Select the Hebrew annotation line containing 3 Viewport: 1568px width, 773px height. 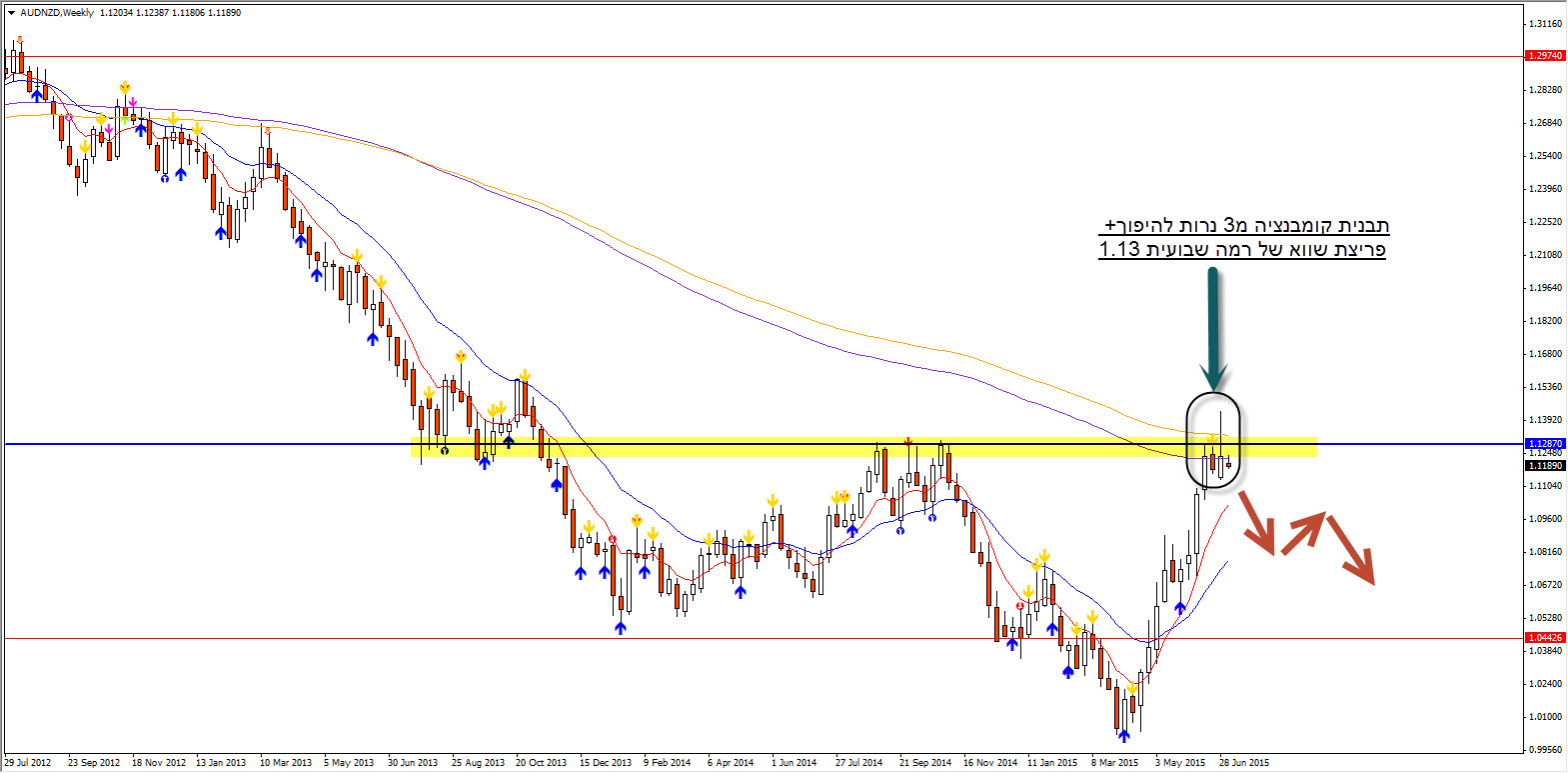1247,225
